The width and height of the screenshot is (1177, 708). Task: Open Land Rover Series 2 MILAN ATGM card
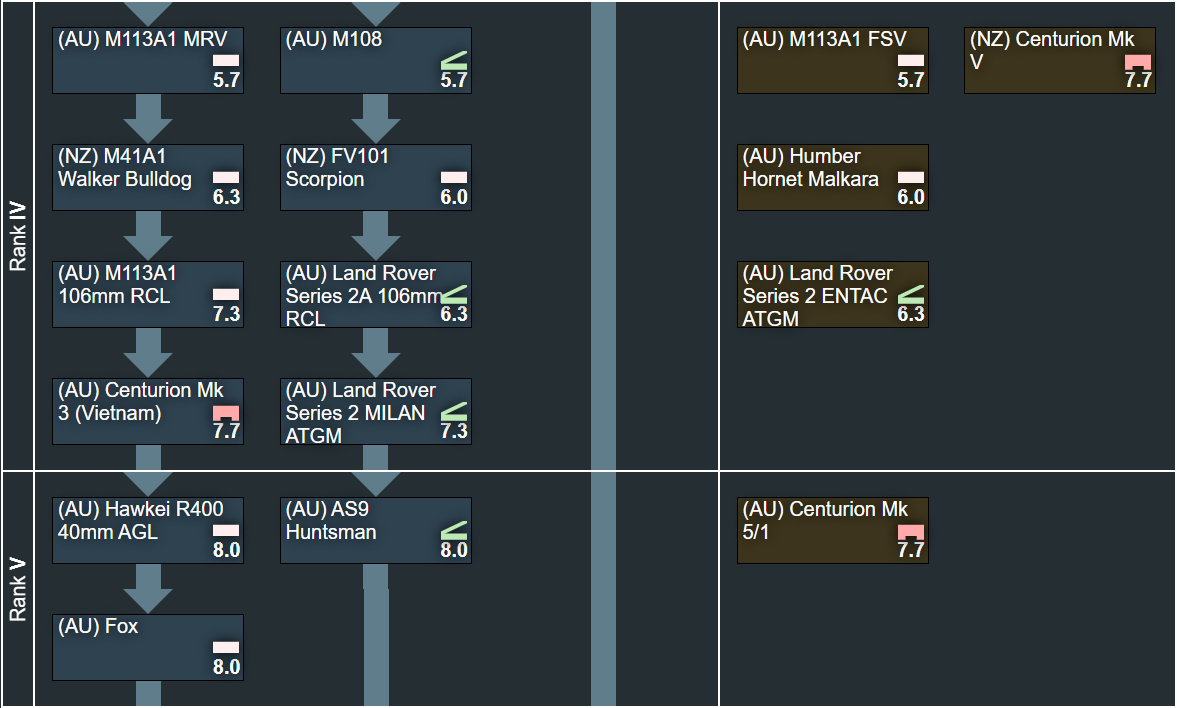click(x=375, y=411)
